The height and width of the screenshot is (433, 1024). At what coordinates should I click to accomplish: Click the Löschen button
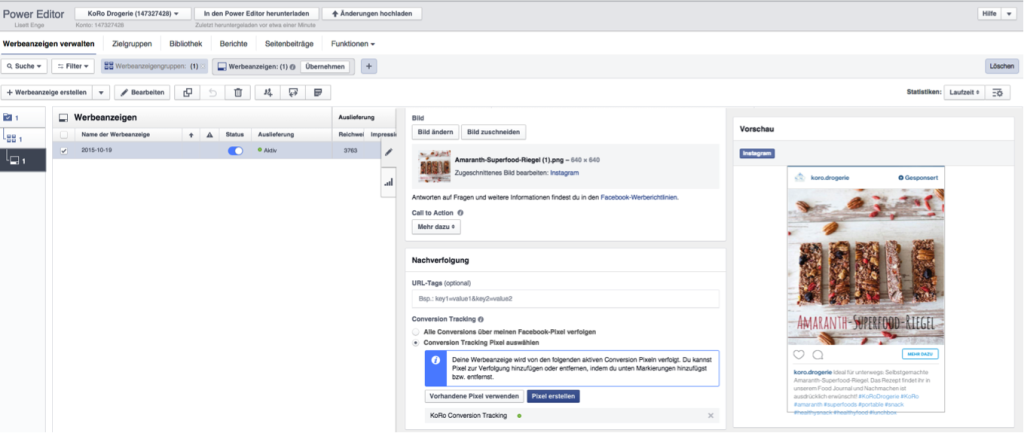point(1001,66)
